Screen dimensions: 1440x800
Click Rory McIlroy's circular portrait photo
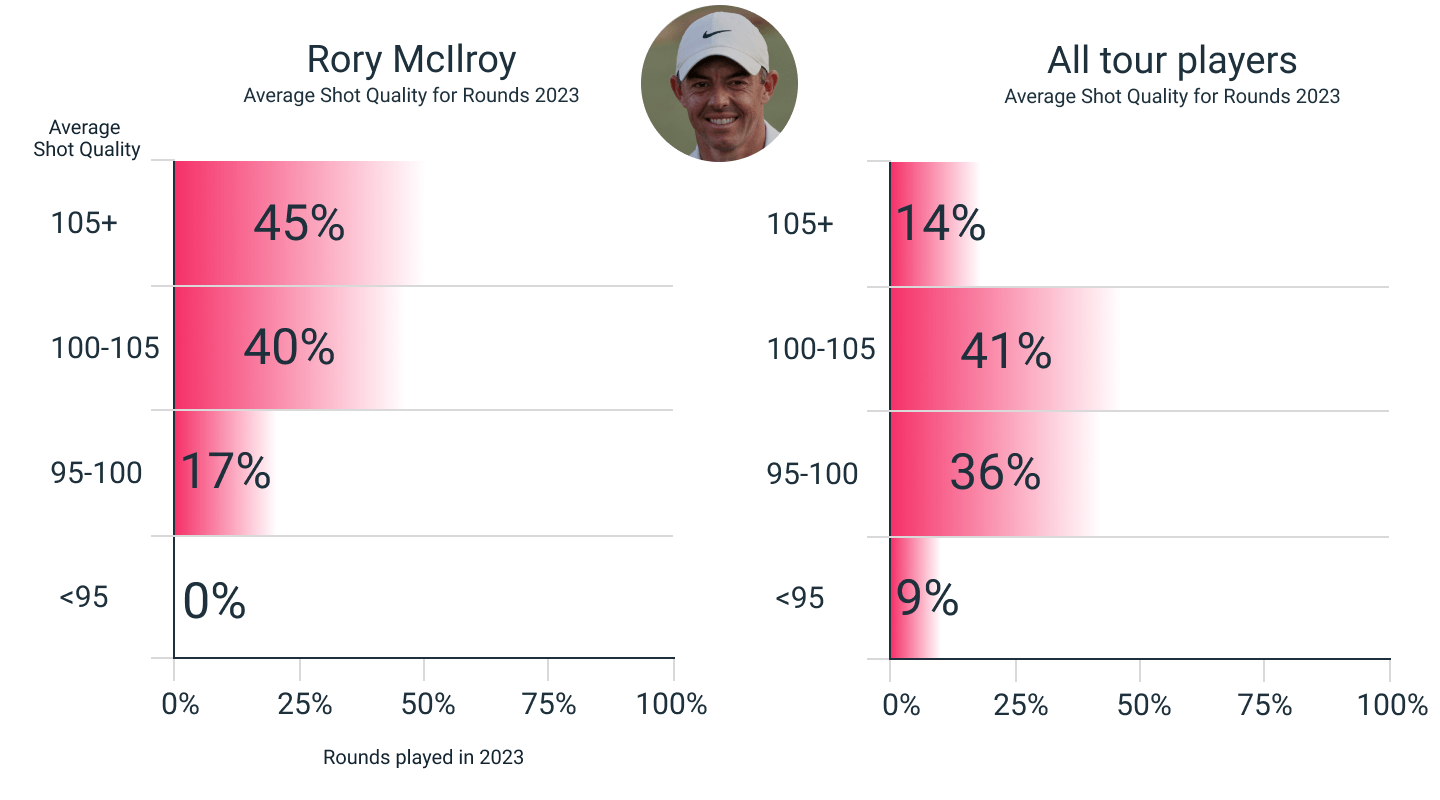(x=719, y=82)
